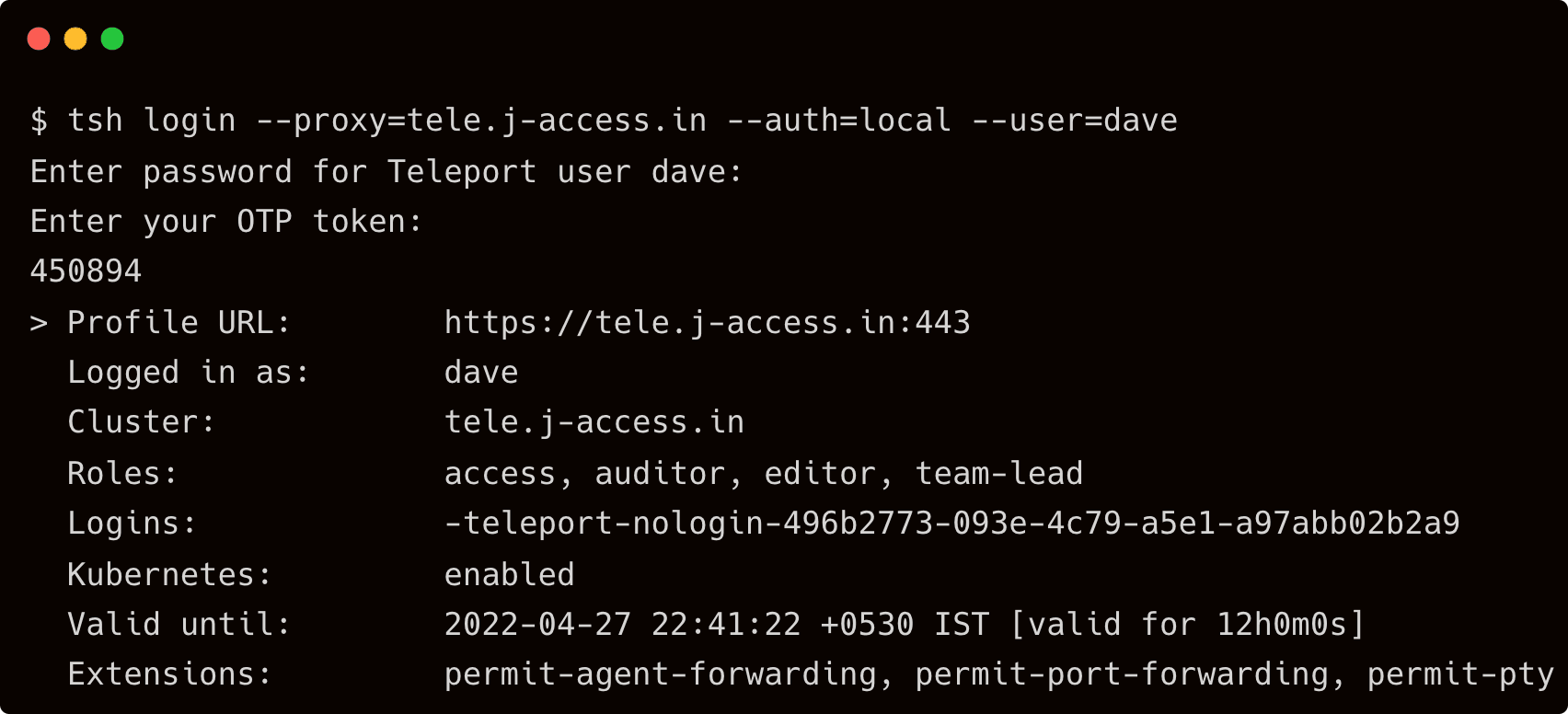
Task: Click the tsh login command text
Action: tap(152, 121)
